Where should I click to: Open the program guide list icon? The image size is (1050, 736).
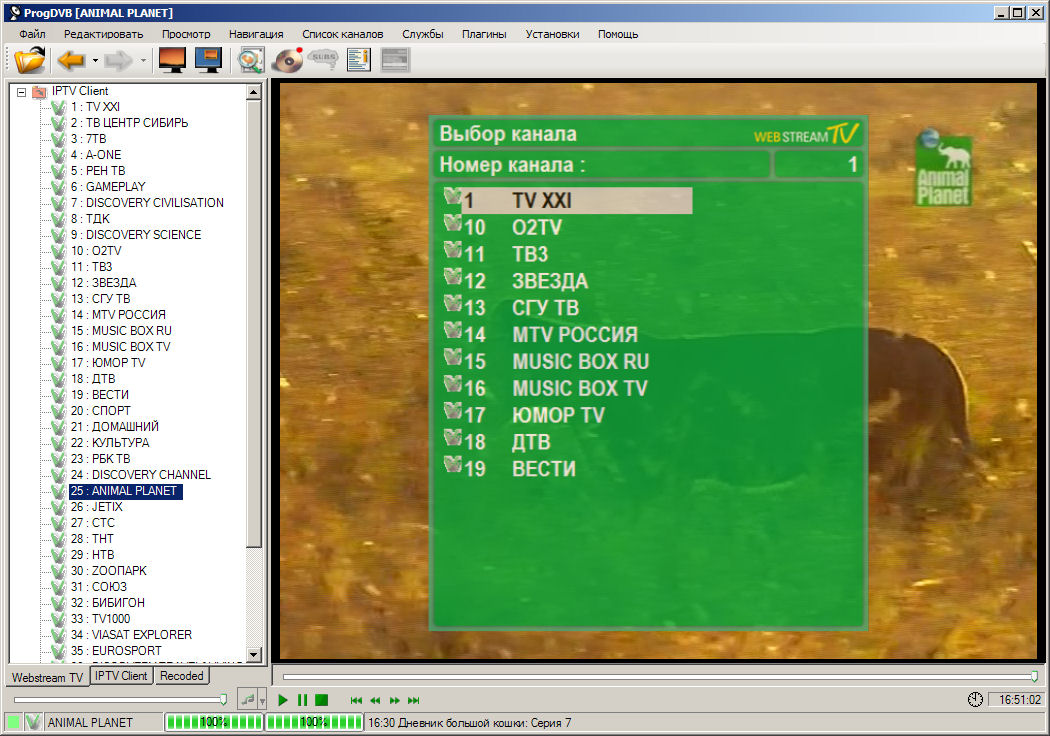tap(359, 60)
